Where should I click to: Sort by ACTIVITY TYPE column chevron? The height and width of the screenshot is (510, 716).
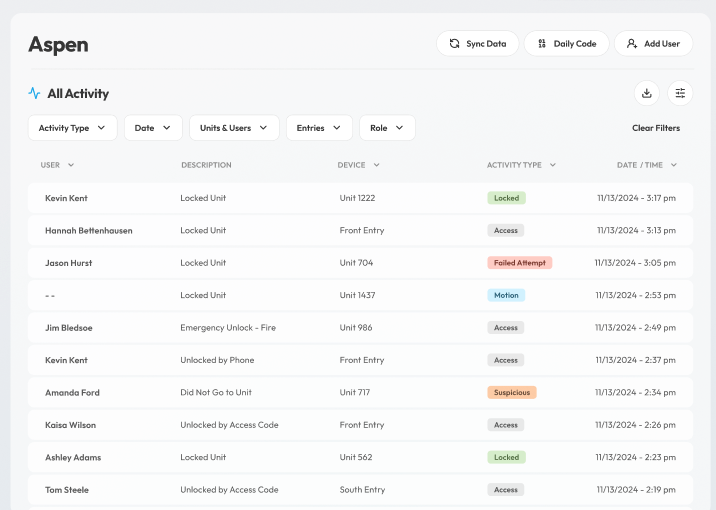pyautogui.click(x=553, y=165)
